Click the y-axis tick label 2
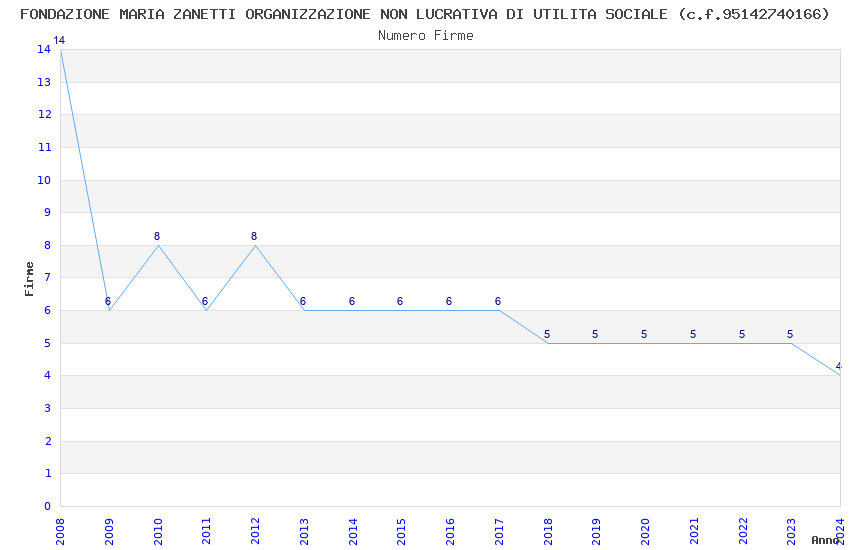Image resolution: width=850 pixels, height=550 pixels. 47,441
